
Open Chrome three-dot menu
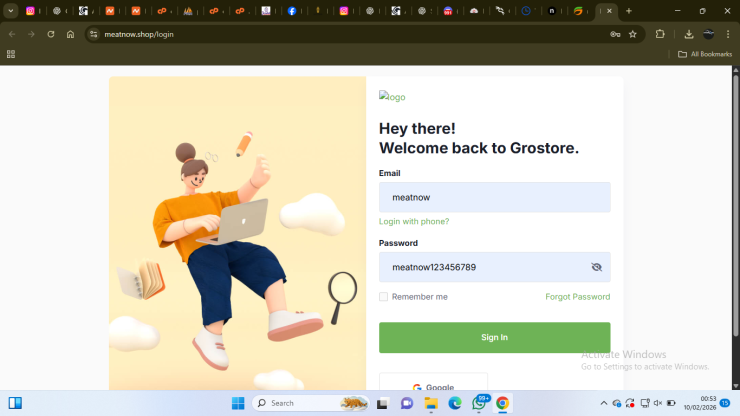(x=728, y=34)
